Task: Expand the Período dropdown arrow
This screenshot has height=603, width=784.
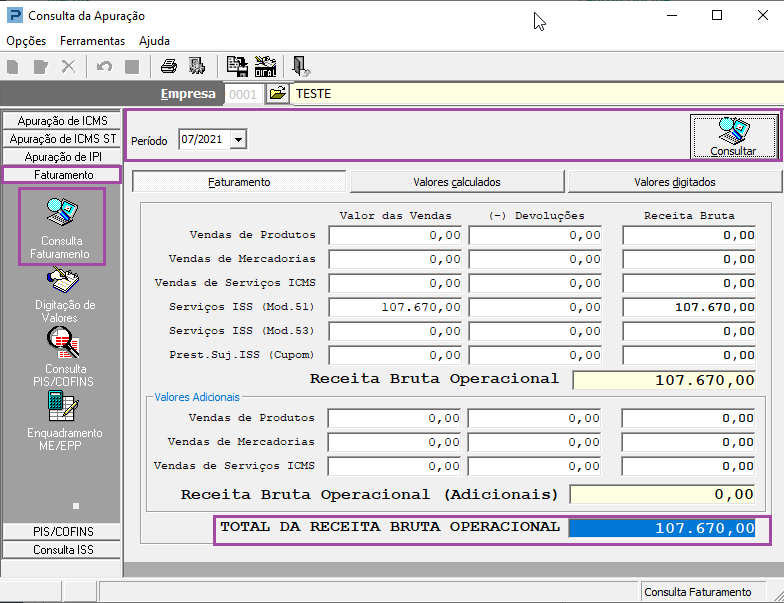Action: click(x=238, y=140)
